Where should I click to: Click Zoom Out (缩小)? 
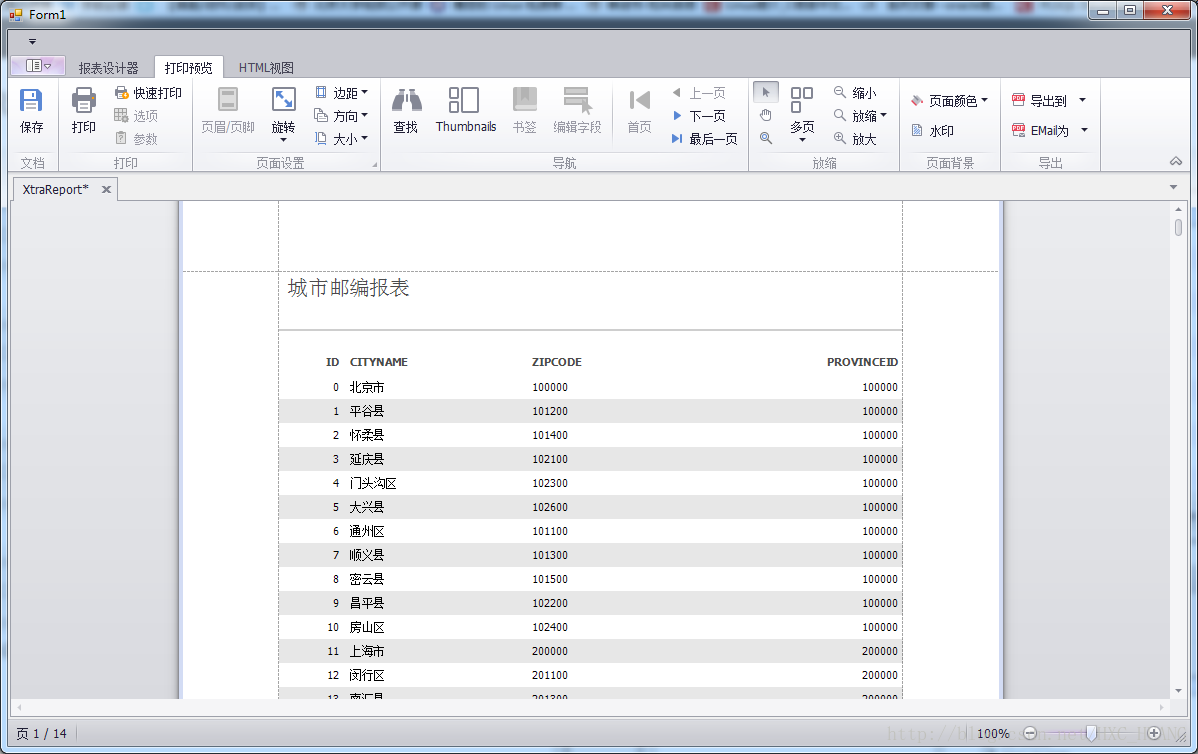pyautogui.click(x=855, y=93)
